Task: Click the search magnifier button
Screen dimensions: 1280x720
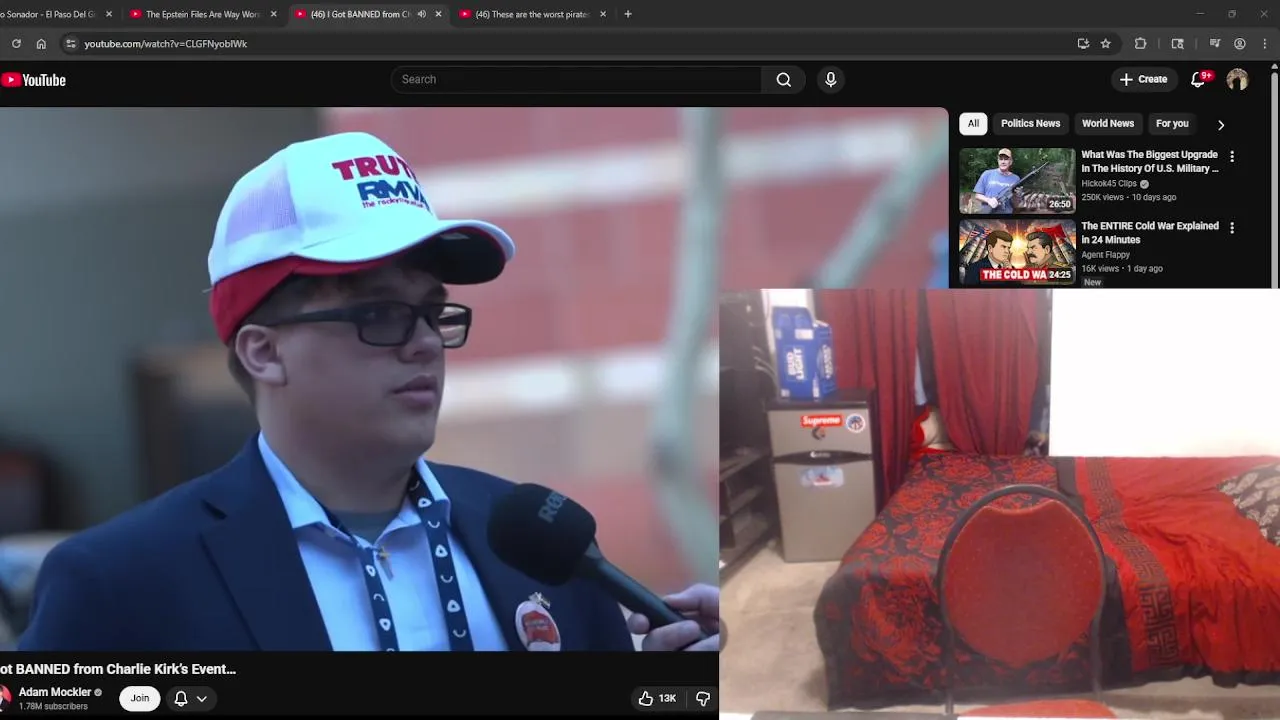Action: point(784,80)
